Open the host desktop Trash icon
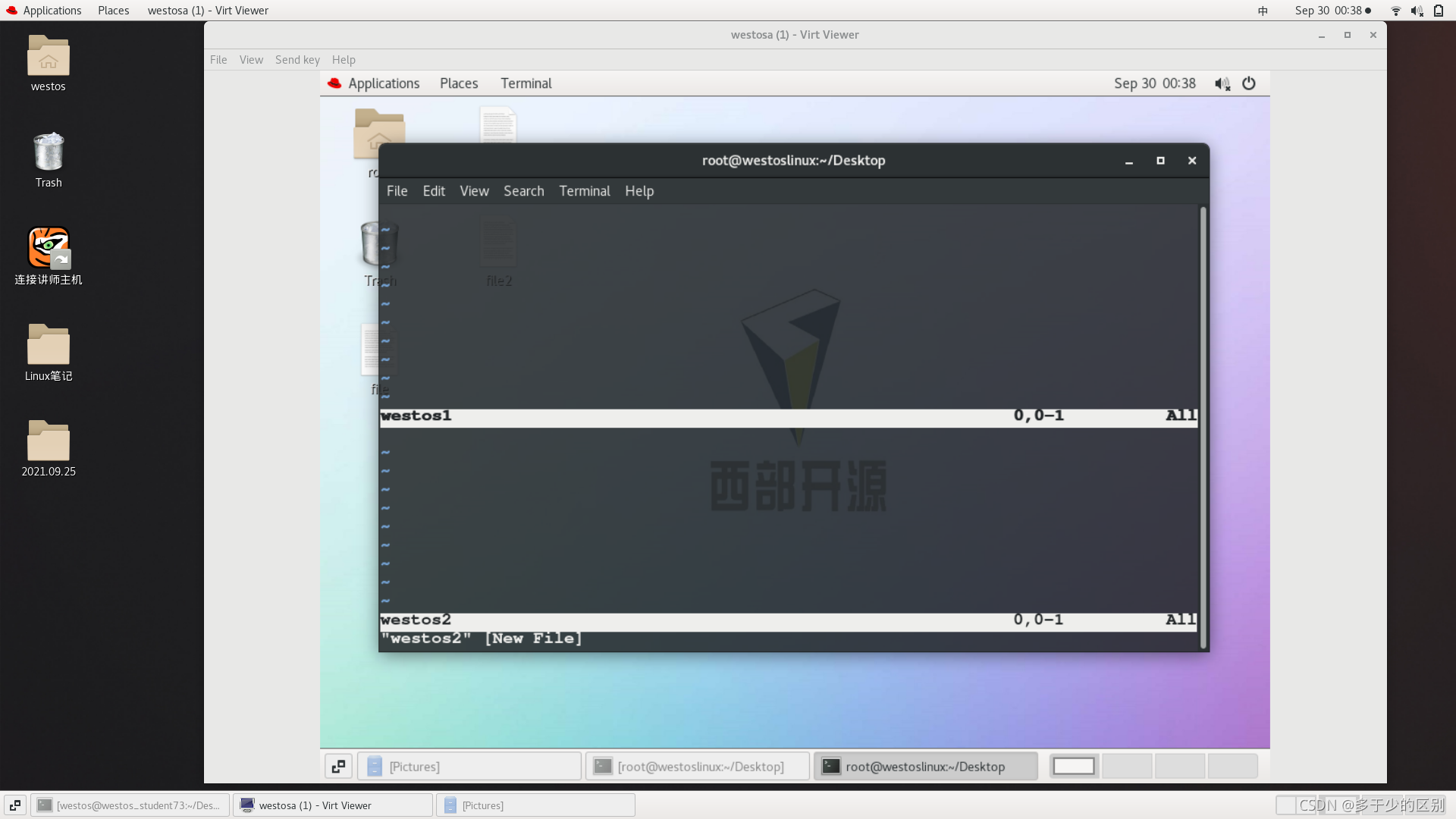This screenshot has width=1456, height=819. pos(48,152)
